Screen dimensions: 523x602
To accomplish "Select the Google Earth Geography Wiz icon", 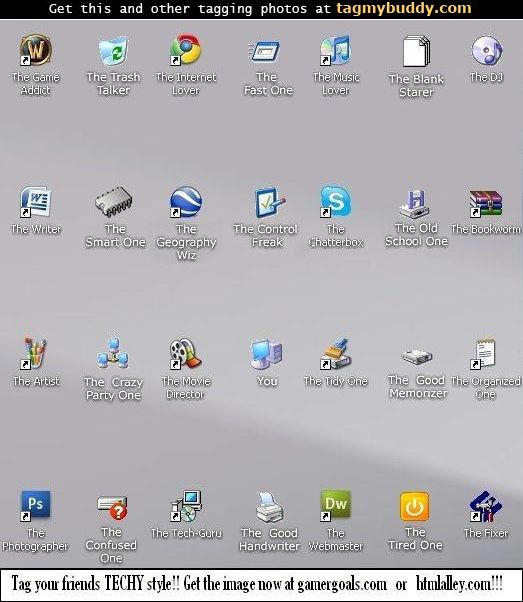I will point(186,202).
